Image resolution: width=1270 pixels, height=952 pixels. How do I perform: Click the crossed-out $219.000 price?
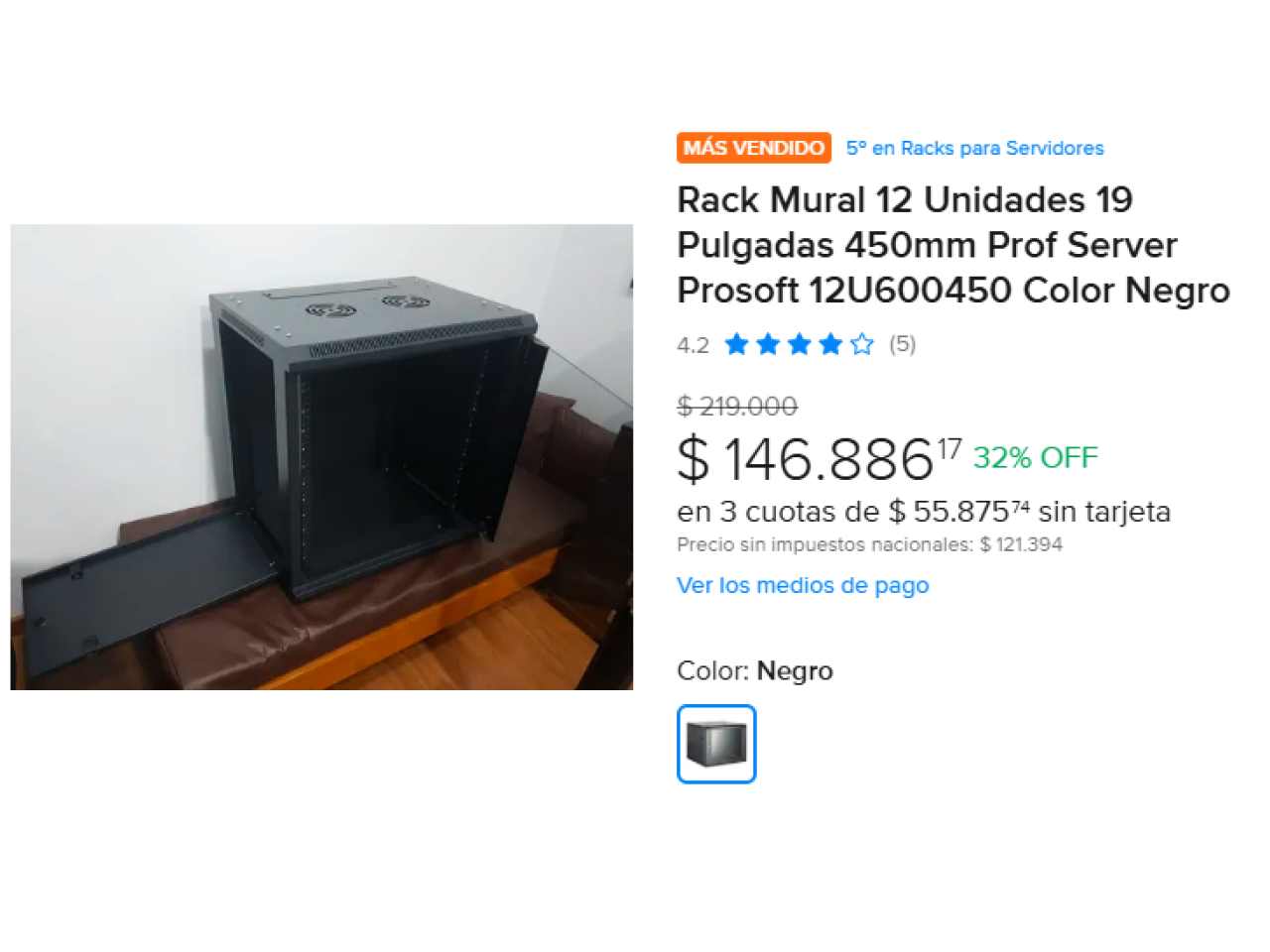737,406
